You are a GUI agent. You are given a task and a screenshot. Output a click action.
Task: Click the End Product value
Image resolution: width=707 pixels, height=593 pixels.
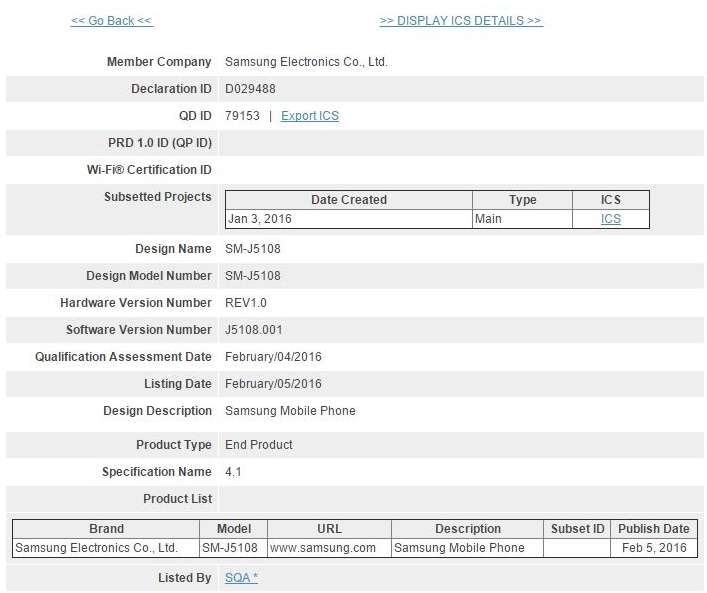point(259,445)
